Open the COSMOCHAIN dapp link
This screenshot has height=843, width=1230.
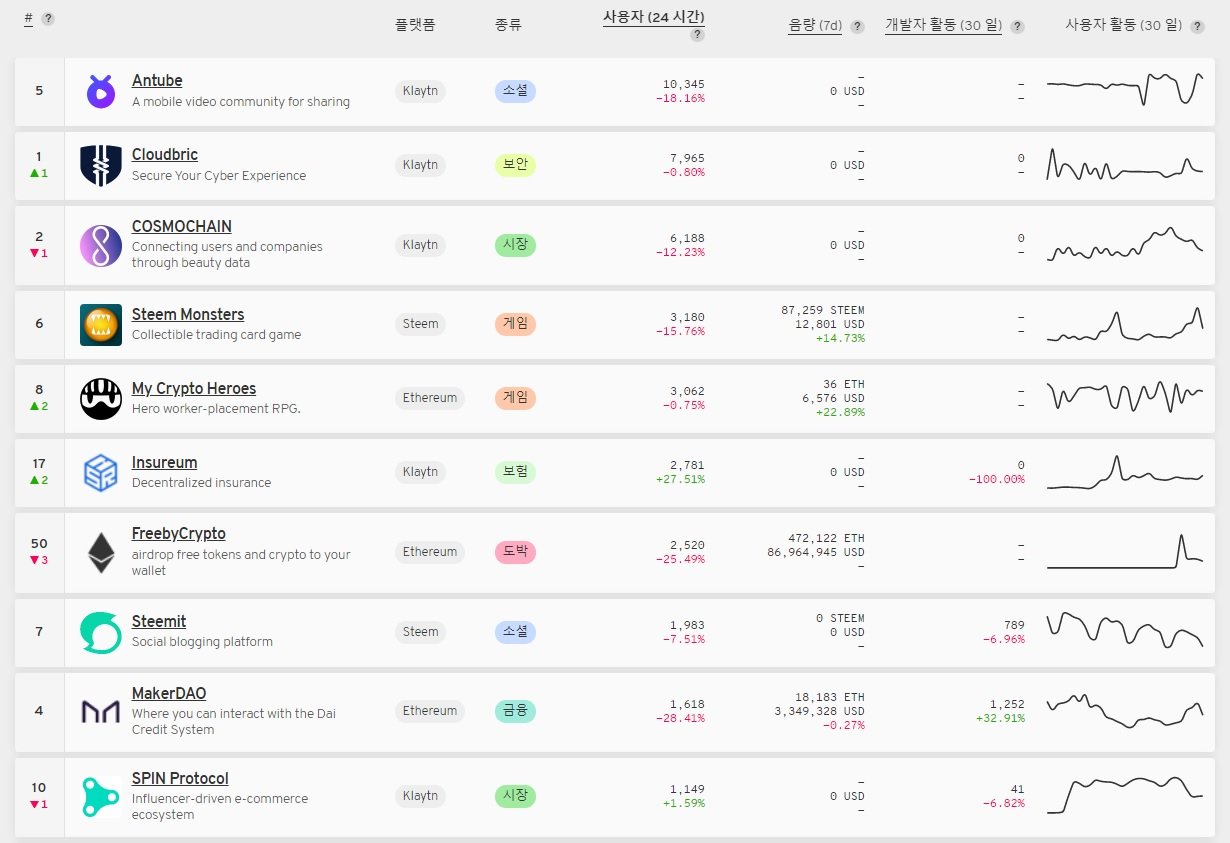click(182, 227)
